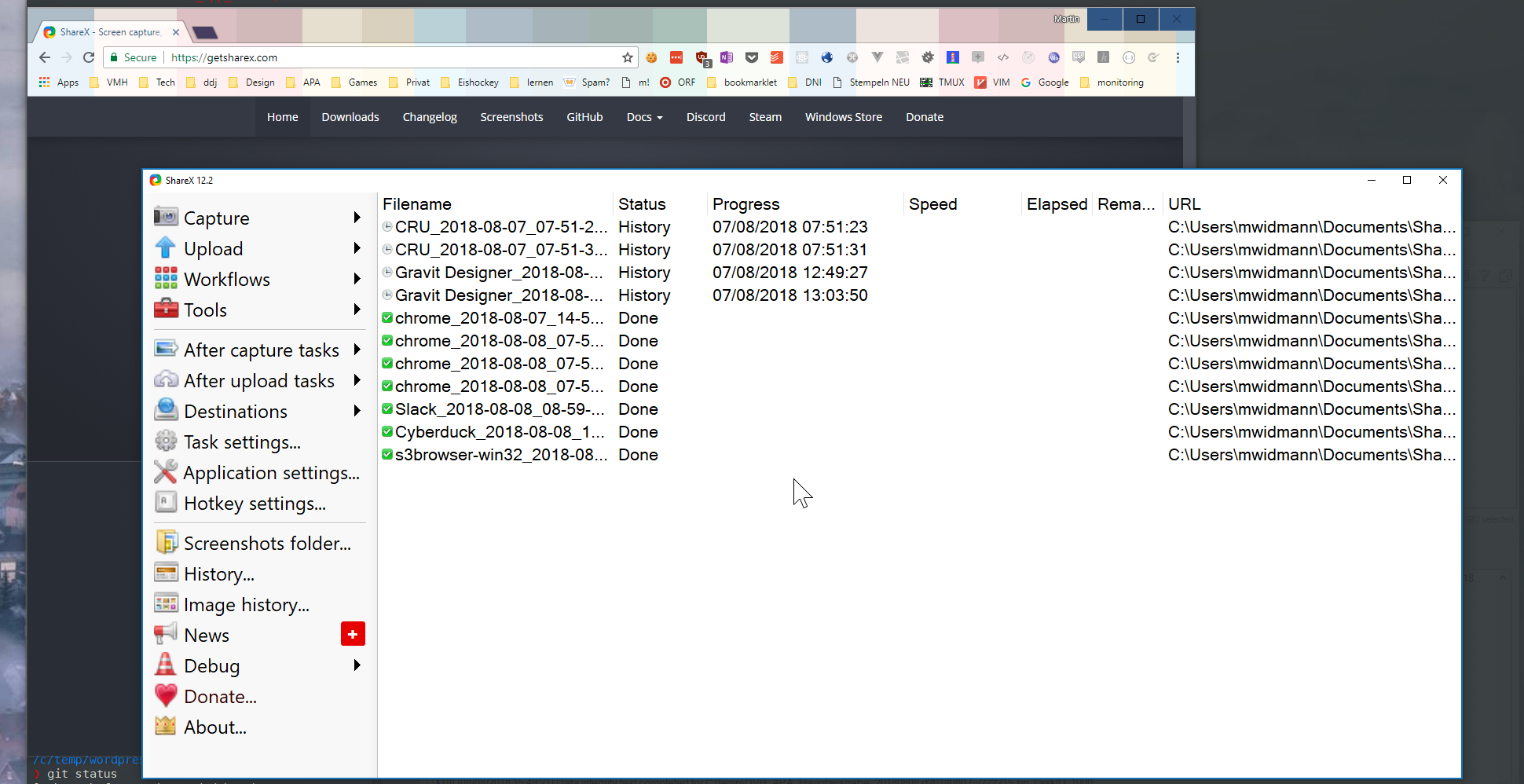The width and height of the screenshot is (1524, 784).
Task: Open Hotkey settings in ShareX
Action: click(240, 503)
